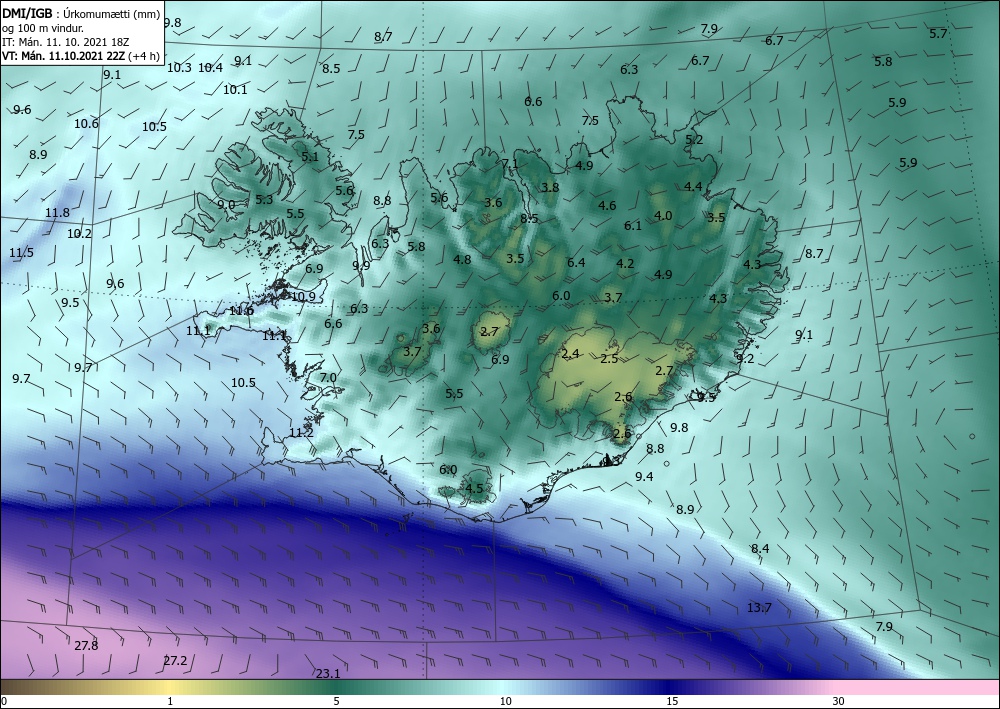Viewport: 1000px width, 709px height.
Task: Click the 6.1 value on the map
Action: (633, 226)
